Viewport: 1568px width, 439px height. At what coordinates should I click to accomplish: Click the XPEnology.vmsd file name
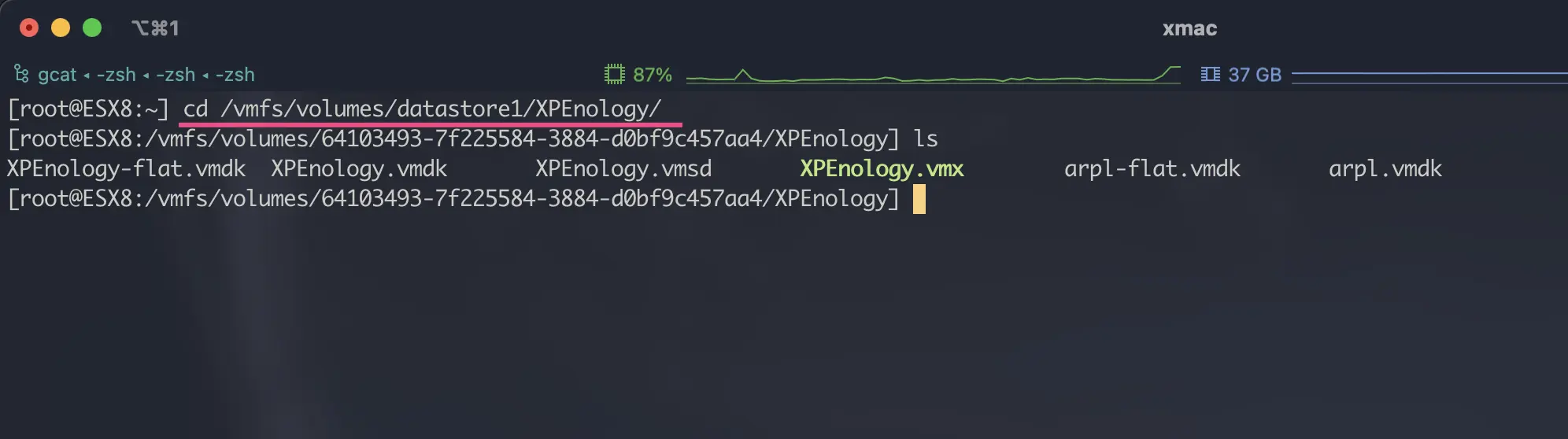point(623,168)
